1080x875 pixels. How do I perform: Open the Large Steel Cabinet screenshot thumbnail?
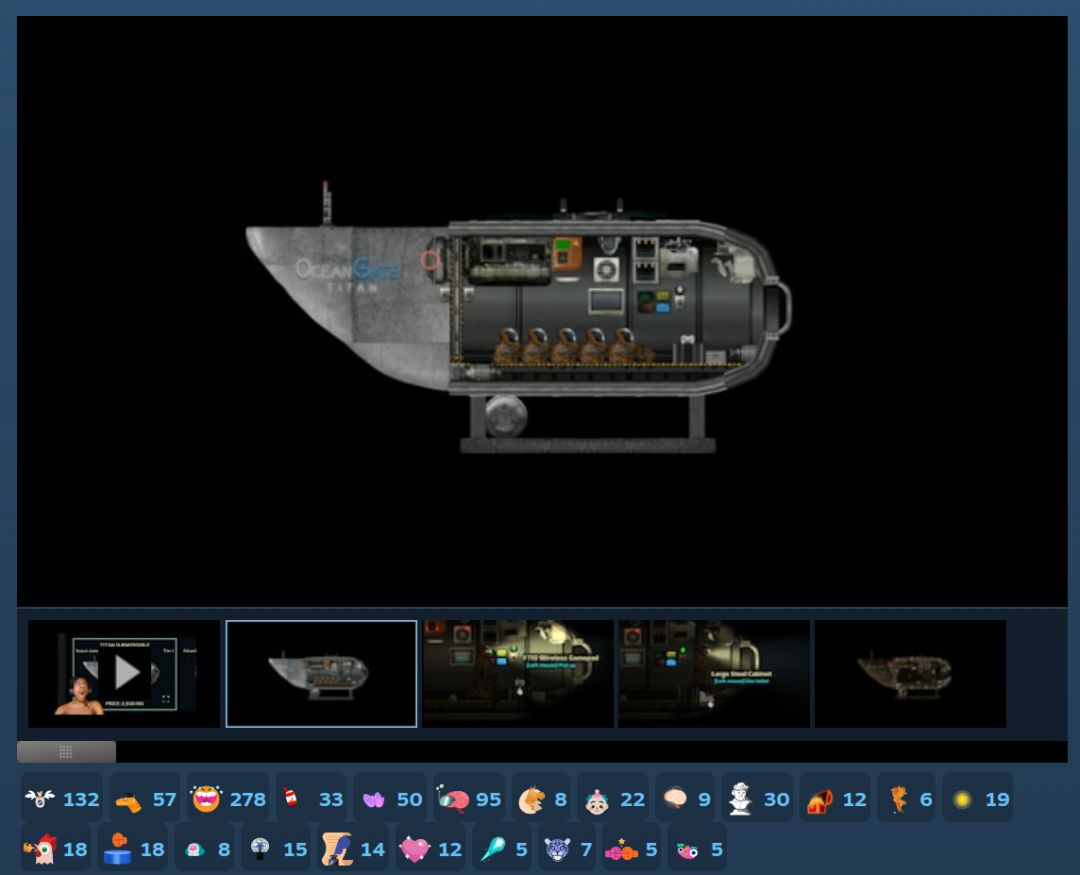coord(714,673)
